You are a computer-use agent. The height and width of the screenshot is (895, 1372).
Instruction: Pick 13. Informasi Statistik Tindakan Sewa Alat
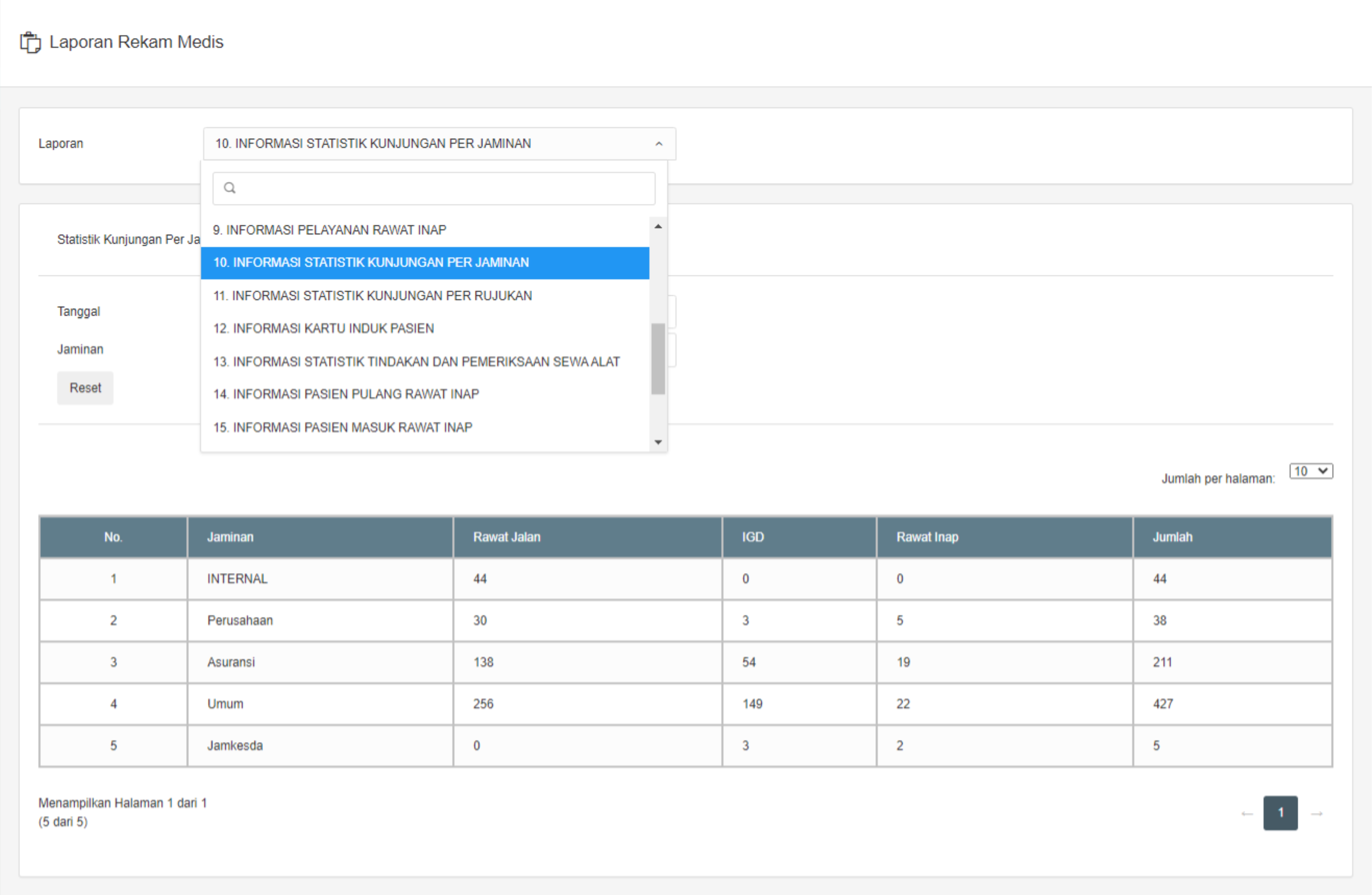pos(416,362)
